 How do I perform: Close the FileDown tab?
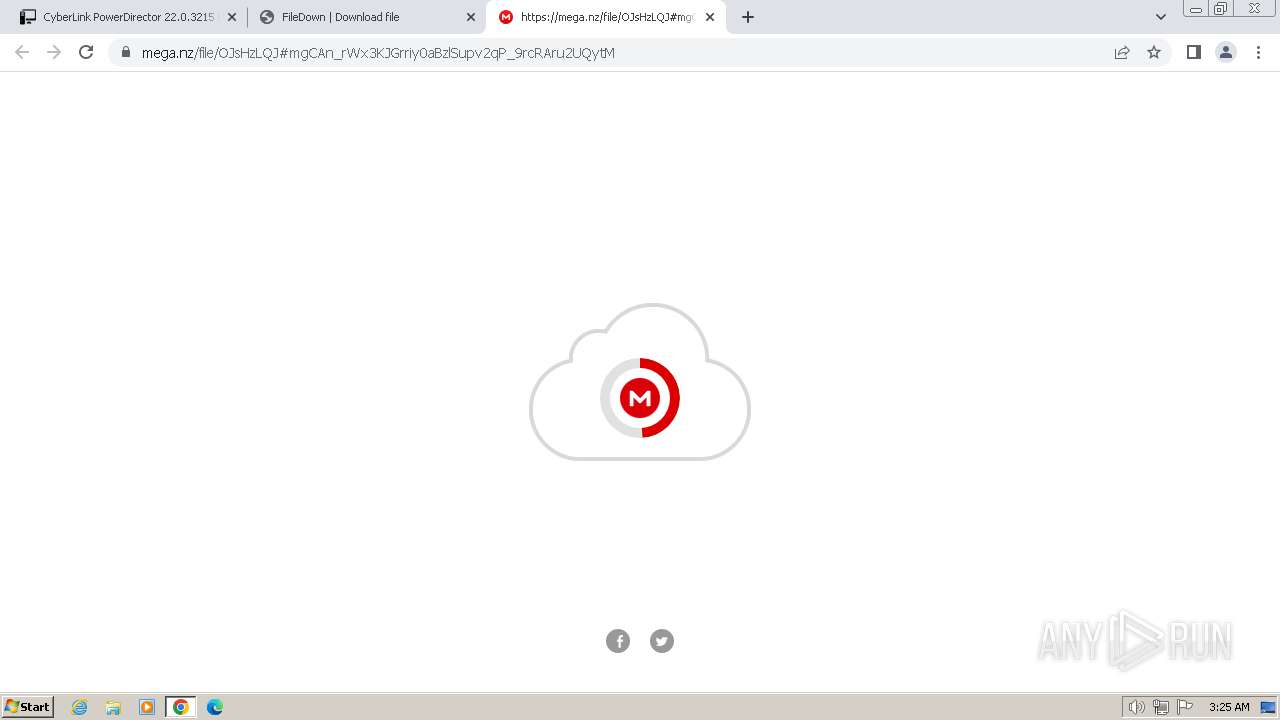pyautogui.click(x=471, y=17)
